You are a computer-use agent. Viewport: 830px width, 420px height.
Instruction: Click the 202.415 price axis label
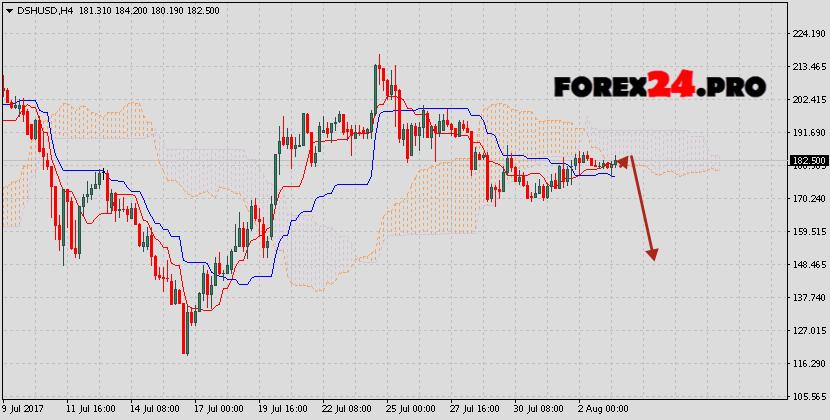click(807, 100)
